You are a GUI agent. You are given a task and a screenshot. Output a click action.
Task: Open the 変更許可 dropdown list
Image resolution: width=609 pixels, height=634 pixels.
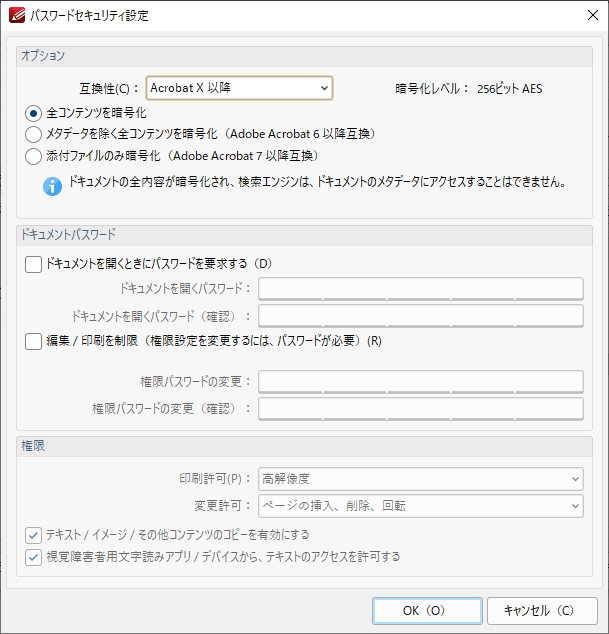[421, 506]
